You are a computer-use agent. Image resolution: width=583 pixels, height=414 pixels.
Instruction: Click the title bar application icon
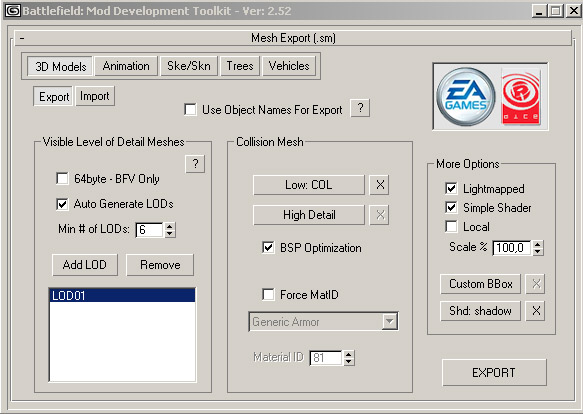coord(12,10)
